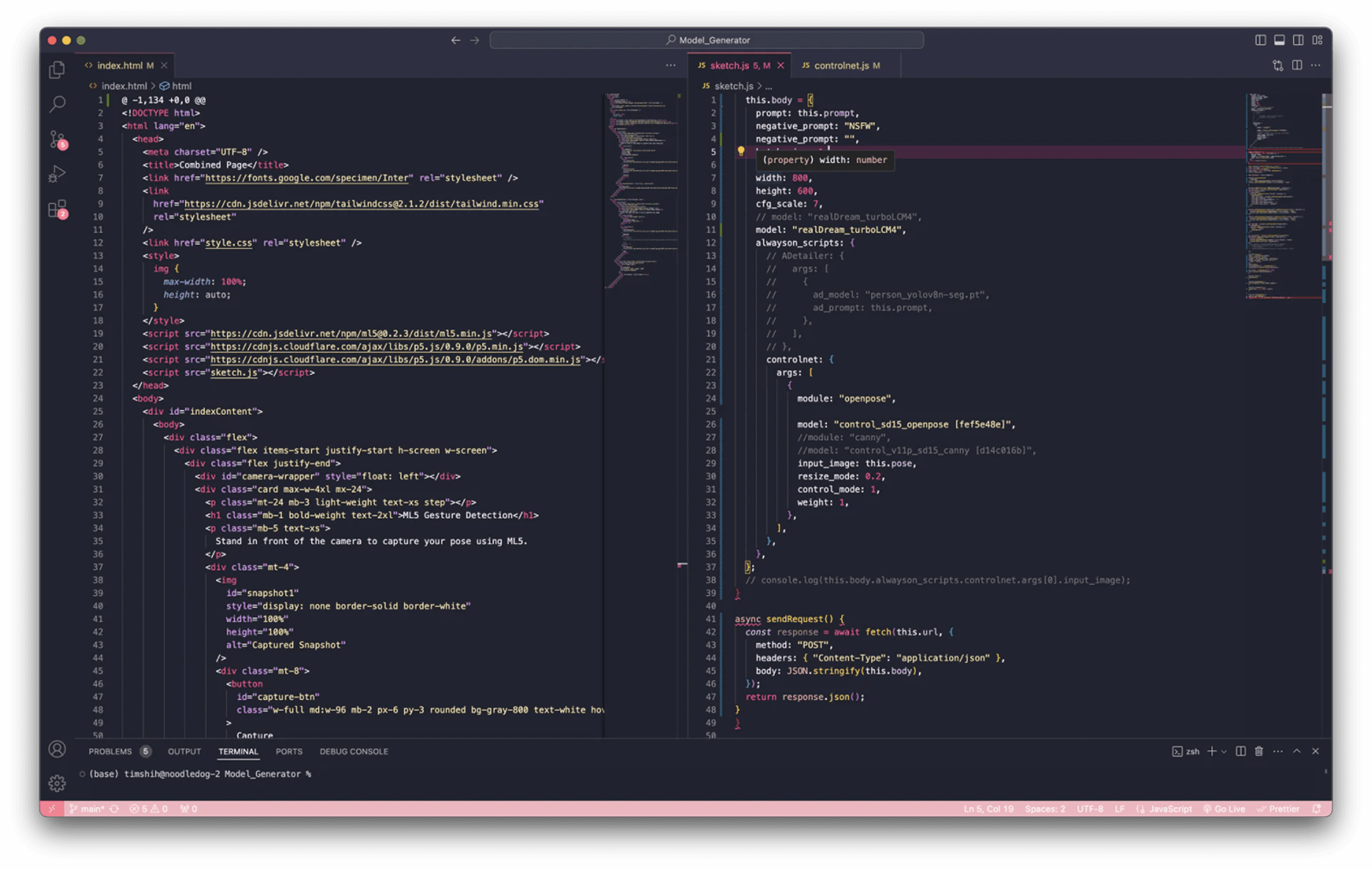Open more actions menu for right editor group

pos(1316,66)
